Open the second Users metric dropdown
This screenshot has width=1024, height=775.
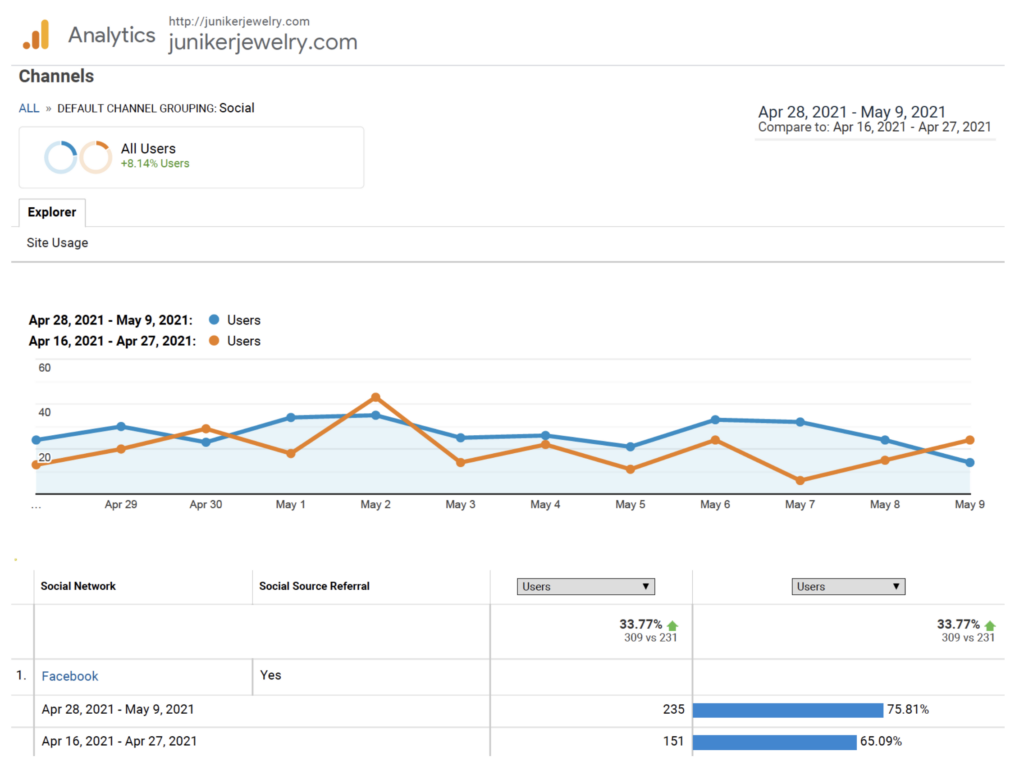(848, 586)
